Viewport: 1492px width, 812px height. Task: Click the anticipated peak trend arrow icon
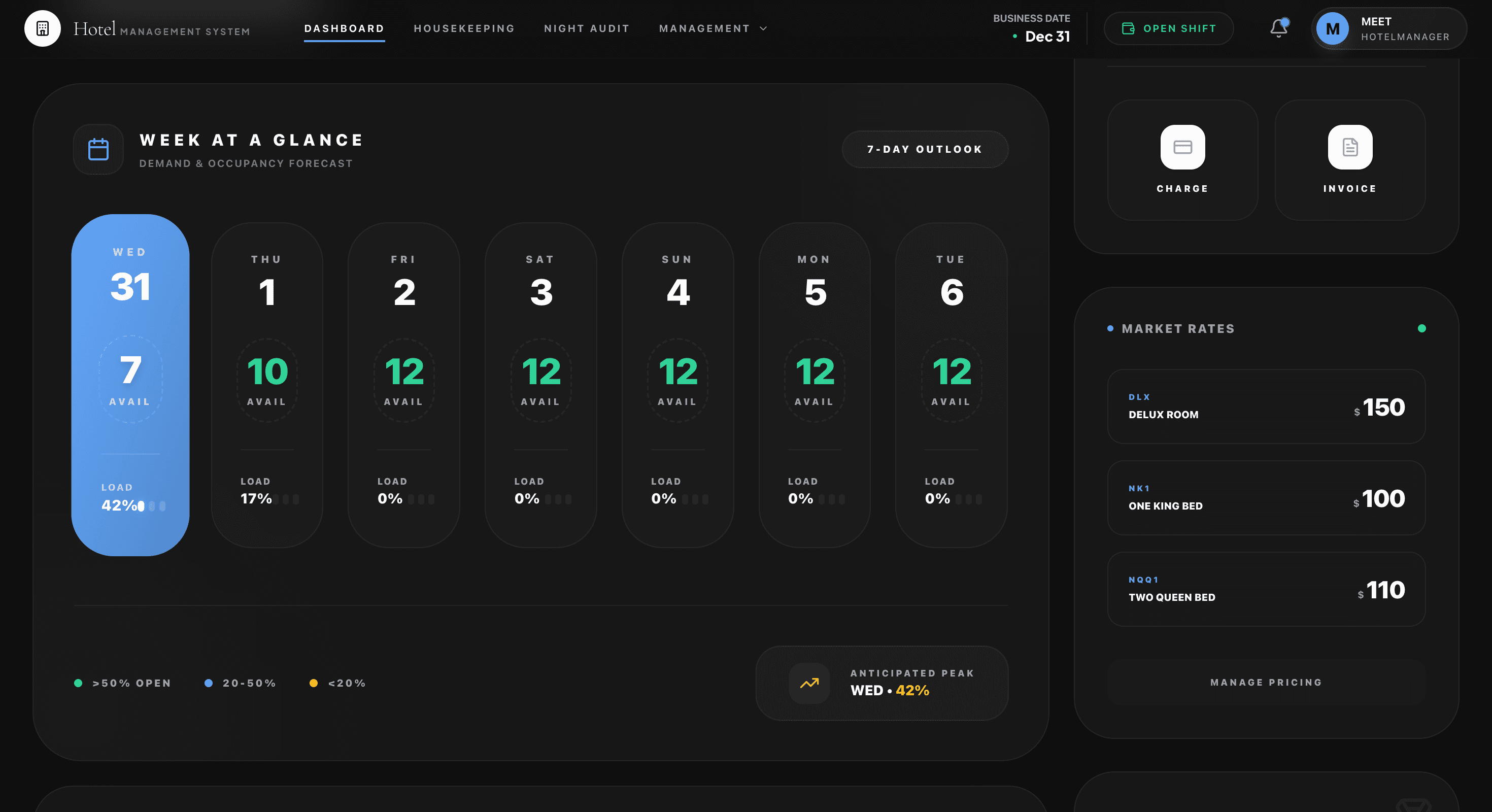(x=808, y=684)
